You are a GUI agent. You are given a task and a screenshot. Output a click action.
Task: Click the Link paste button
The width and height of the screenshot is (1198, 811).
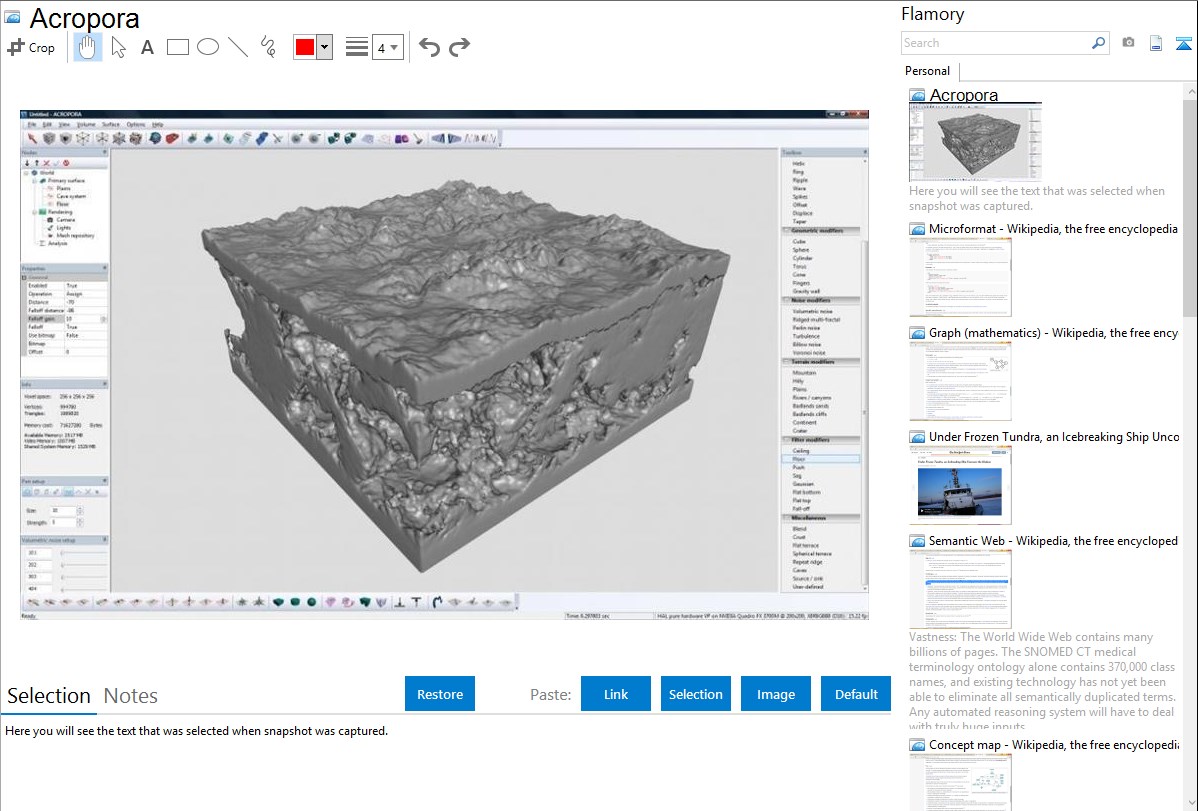pyautogui.click(x=616, y=694)
